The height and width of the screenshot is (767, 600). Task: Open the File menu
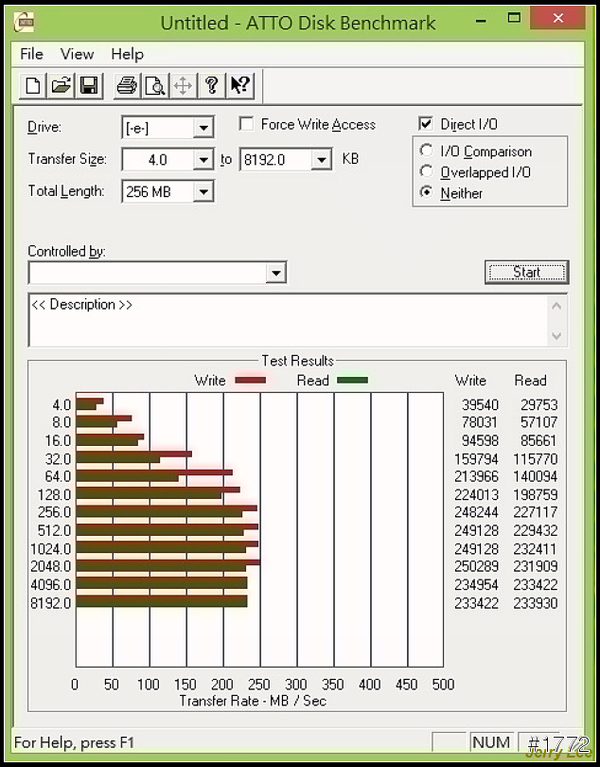[x=31, y=54]
